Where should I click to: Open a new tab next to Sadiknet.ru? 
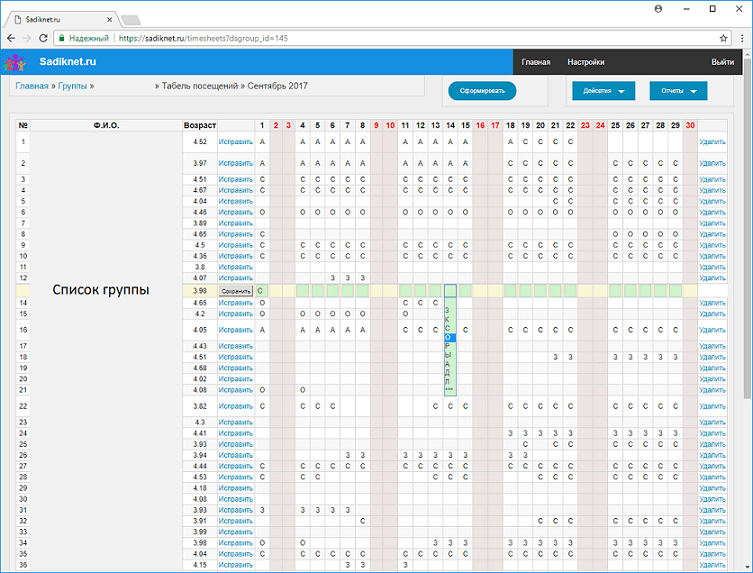[x=132, y=19]
